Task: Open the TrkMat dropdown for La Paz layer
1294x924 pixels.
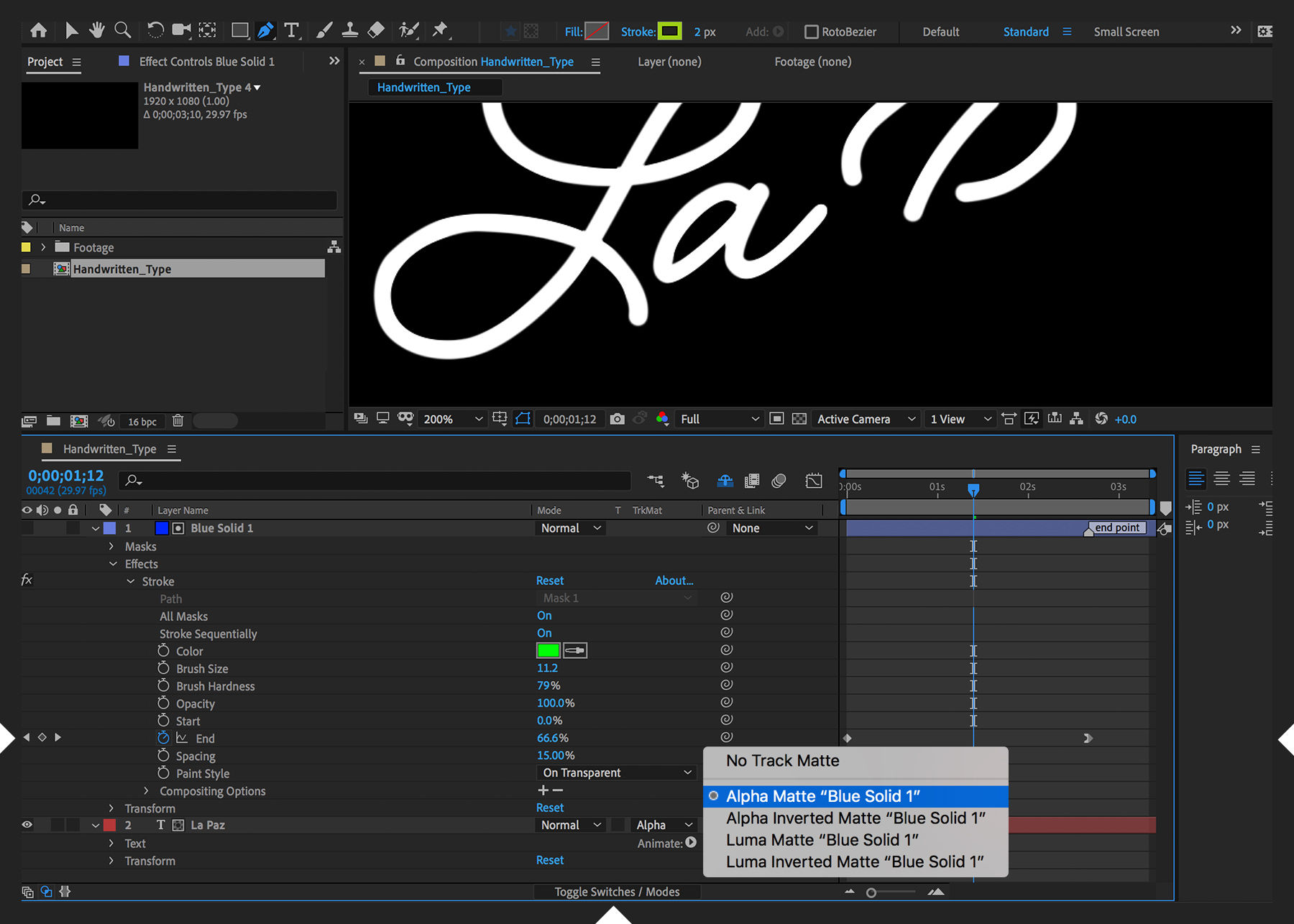Action: (x=662, y=825)
